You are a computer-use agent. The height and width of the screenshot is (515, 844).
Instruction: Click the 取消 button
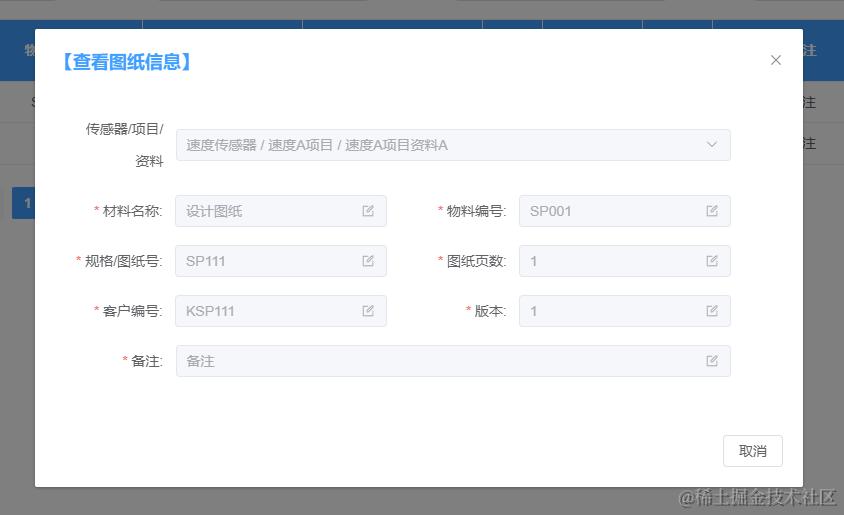(752, 451)
